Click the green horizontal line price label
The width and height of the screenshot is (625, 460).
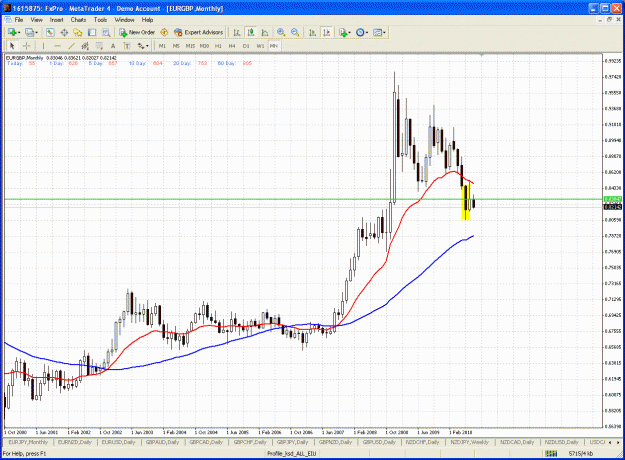[x=613, y=199]
